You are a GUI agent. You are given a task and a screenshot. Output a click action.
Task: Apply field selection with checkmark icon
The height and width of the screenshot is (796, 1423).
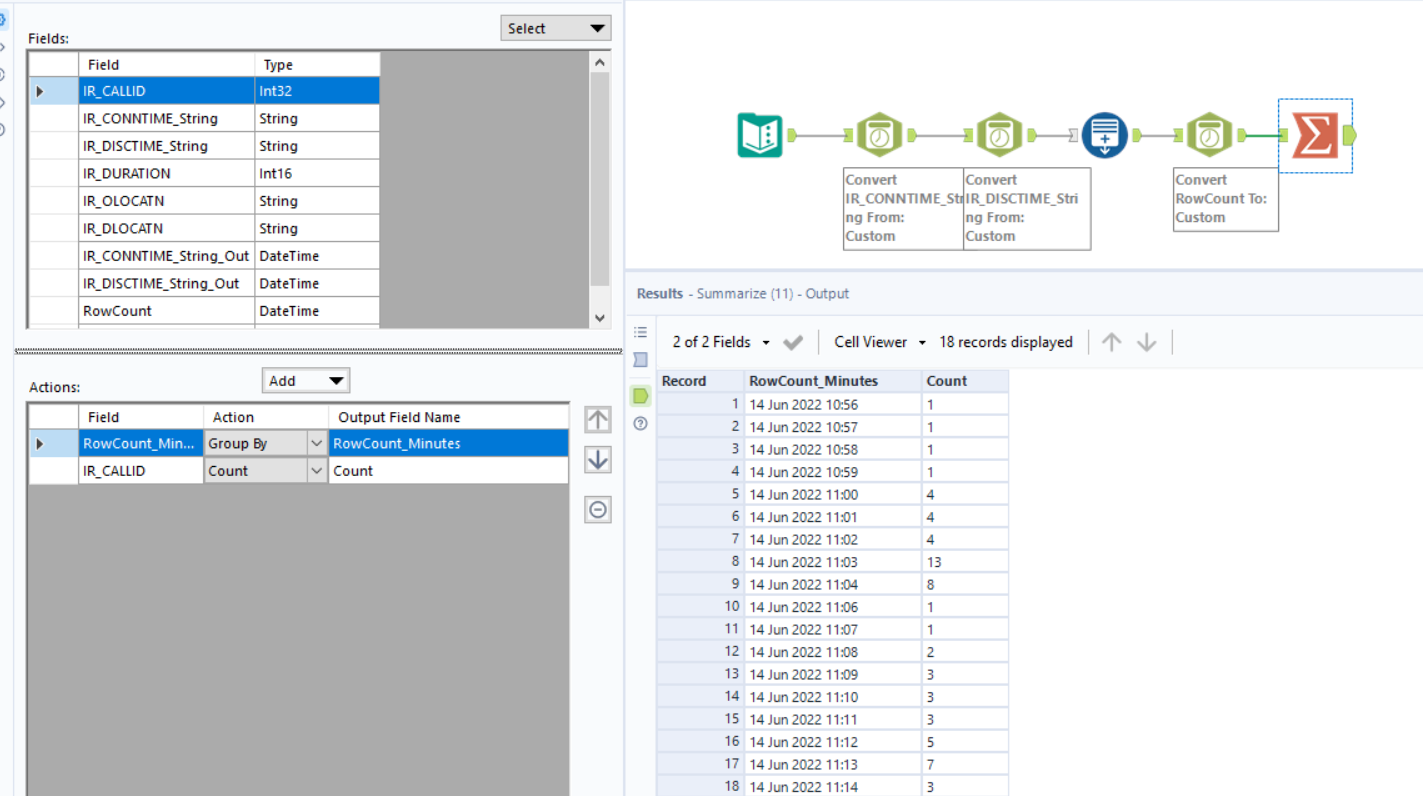click(793, 342)
